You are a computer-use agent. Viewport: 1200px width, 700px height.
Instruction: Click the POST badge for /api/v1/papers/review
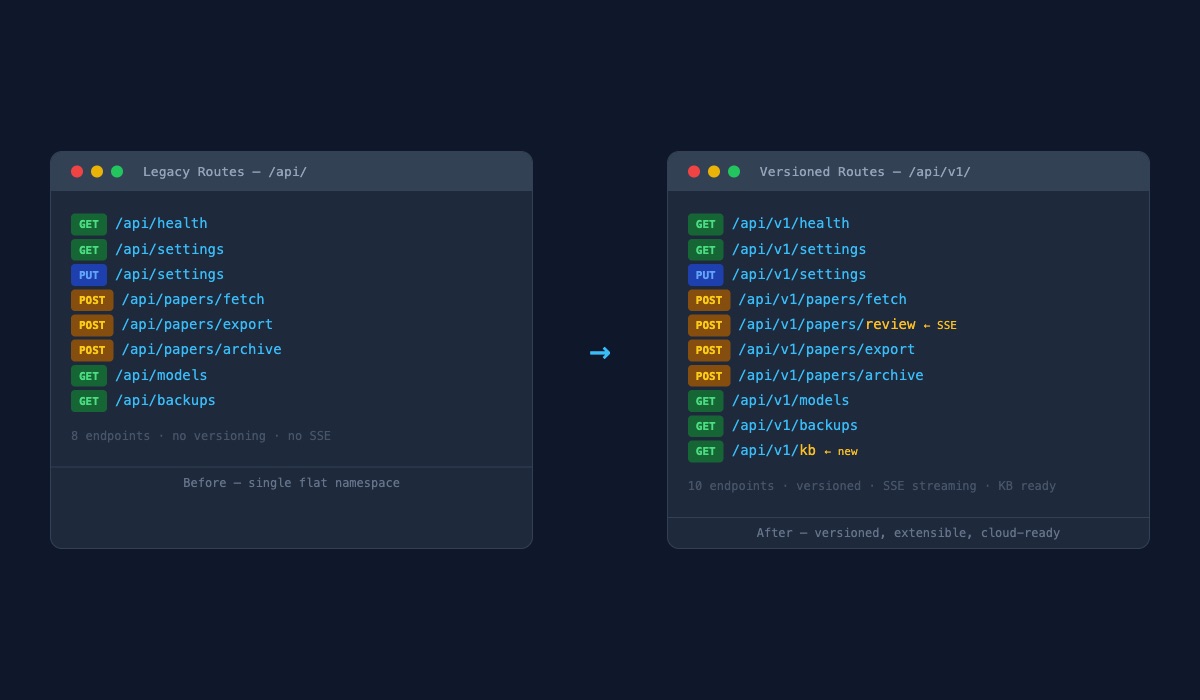[708, 325]
